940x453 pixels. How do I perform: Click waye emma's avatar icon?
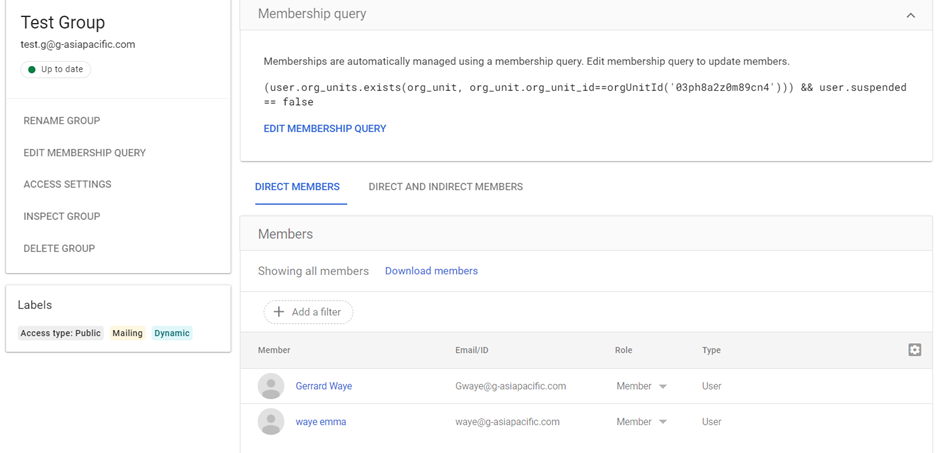[x=271, y=422]
